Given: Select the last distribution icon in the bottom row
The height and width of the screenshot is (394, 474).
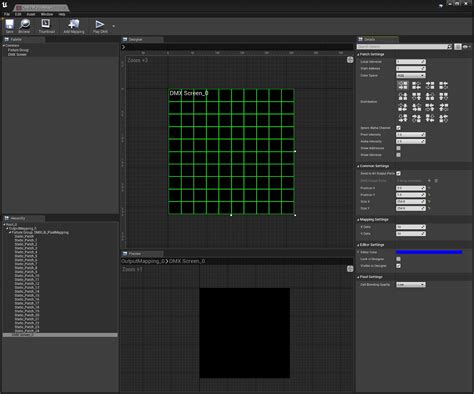Looking at the screenshot, I should 443,118.
